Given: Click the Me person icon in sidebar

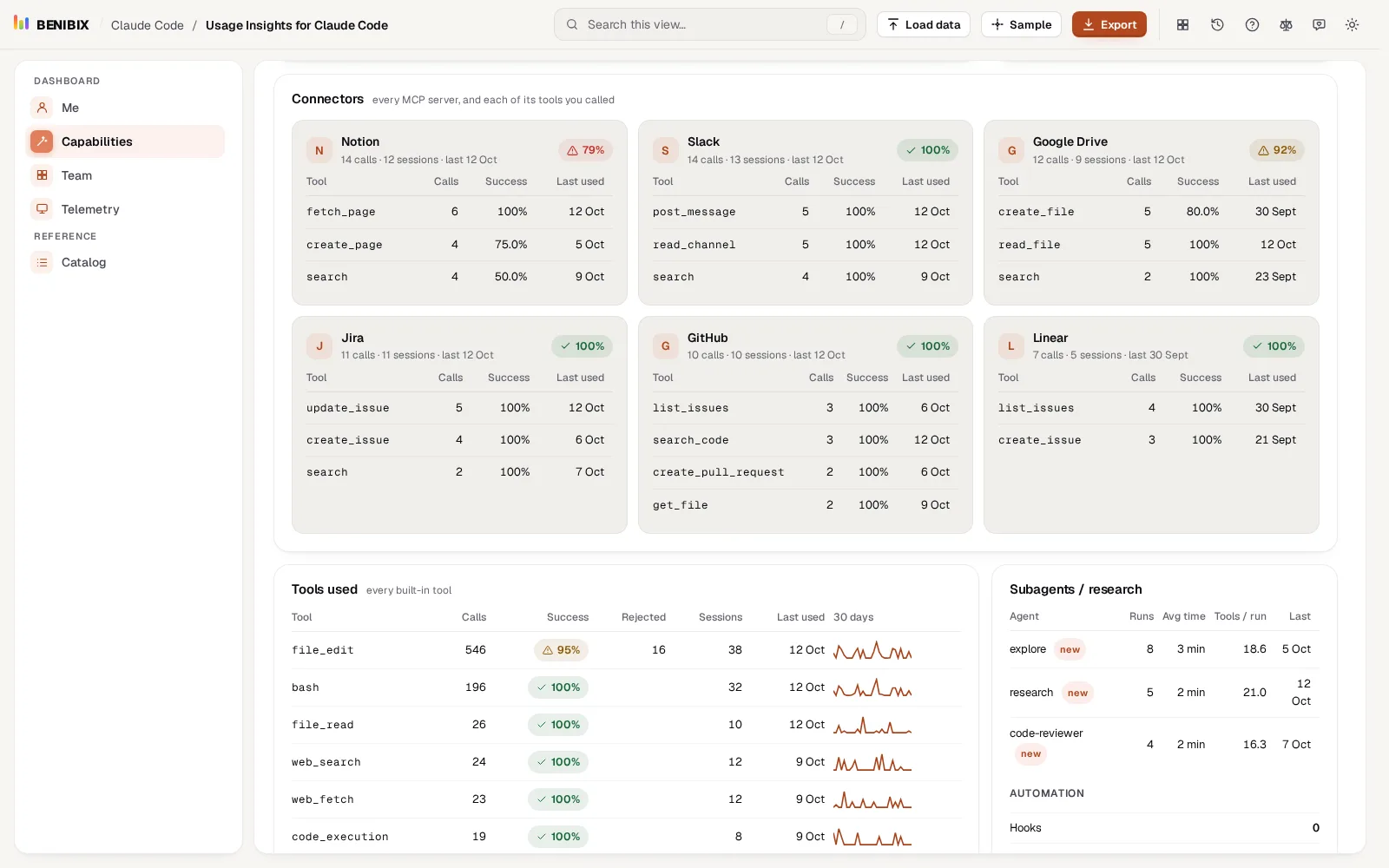Looking at the screenshot, I should click(x=42, y=108).
